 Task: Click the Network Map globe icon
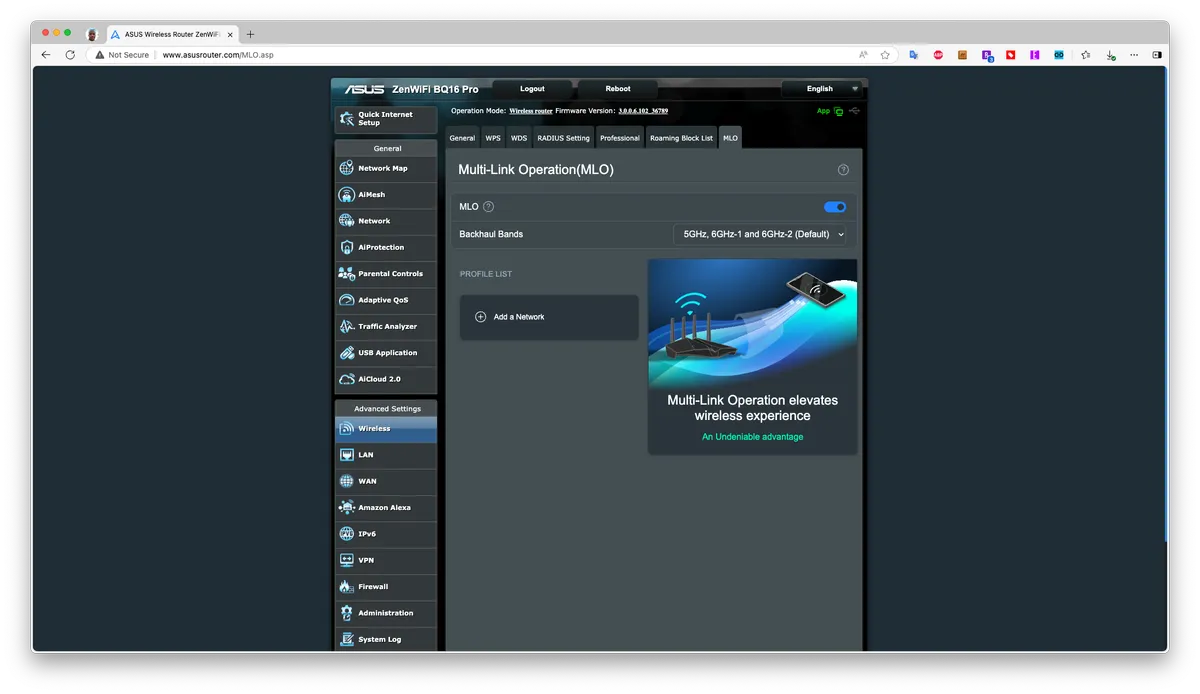tap(347, 168)
